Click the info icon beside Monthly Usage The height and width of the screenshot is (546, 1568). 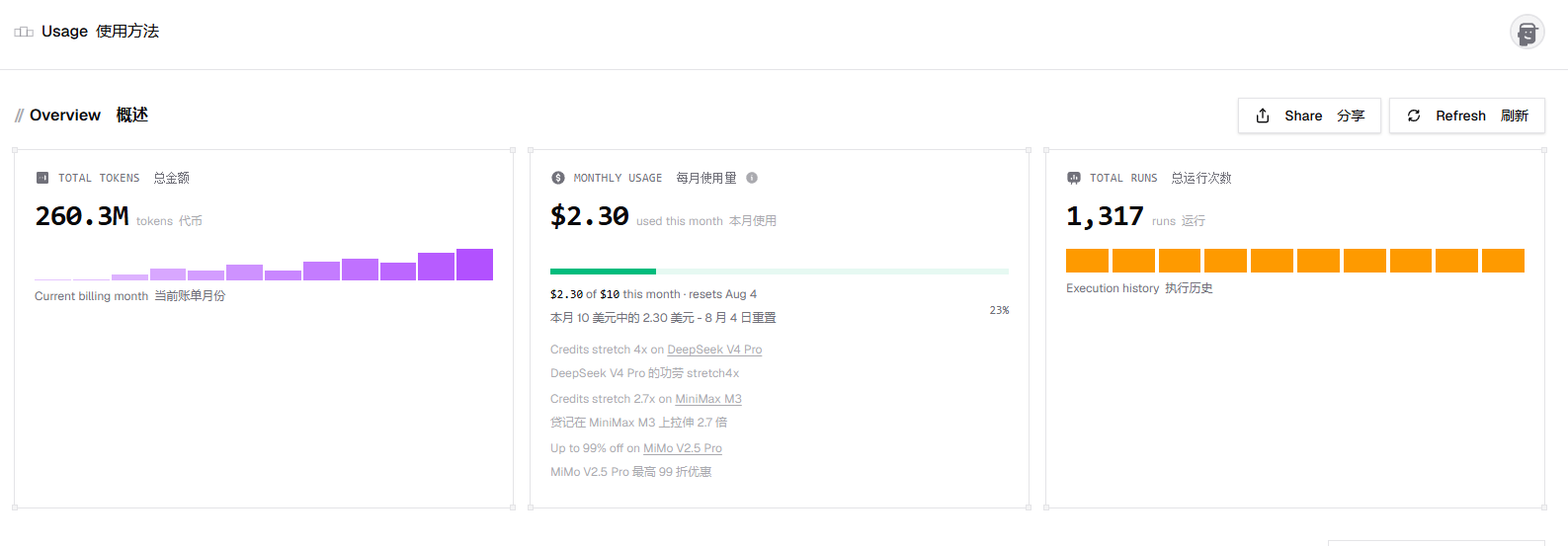[752, 178]
